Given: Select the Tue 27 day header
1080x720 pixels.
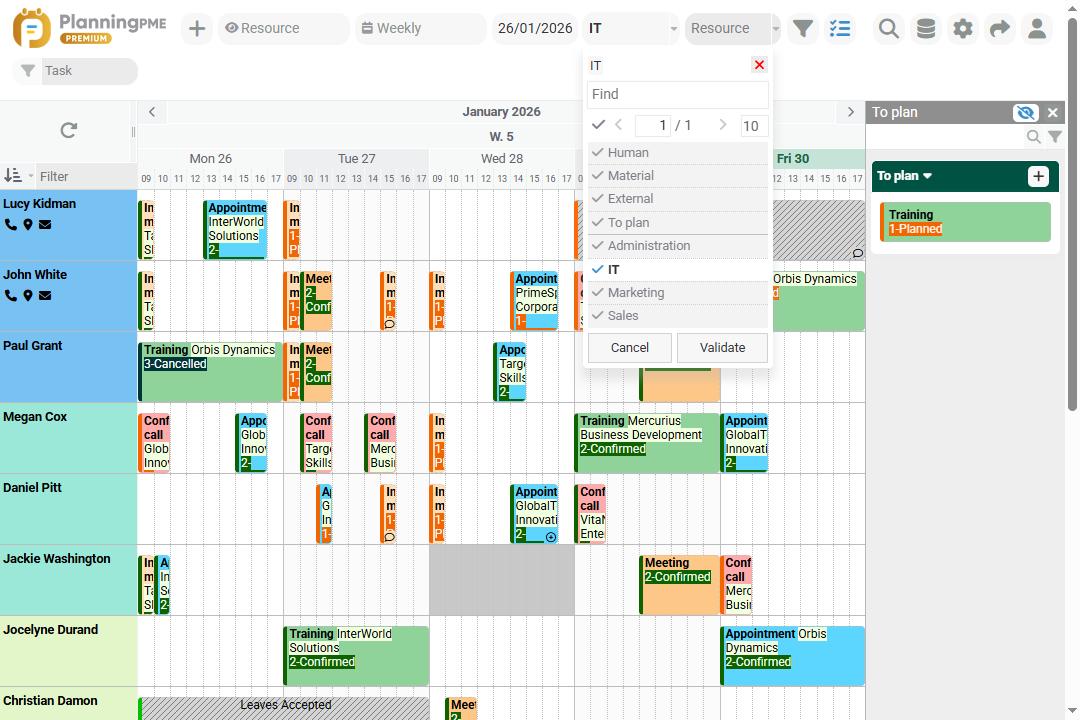Looking at the screenshot, I should tap(357, 158).
